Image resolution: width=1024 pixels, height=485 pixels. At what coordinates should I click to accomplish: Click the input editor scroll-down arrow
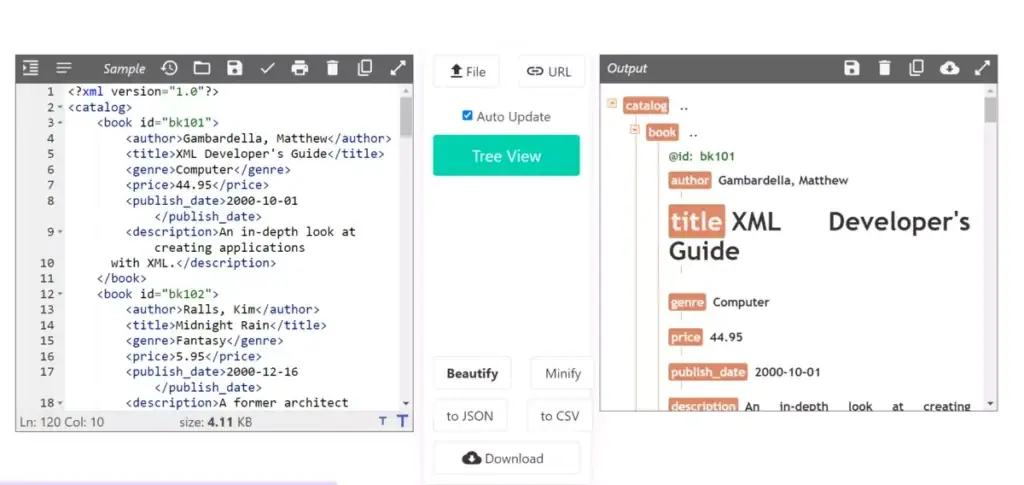[406, 404]
